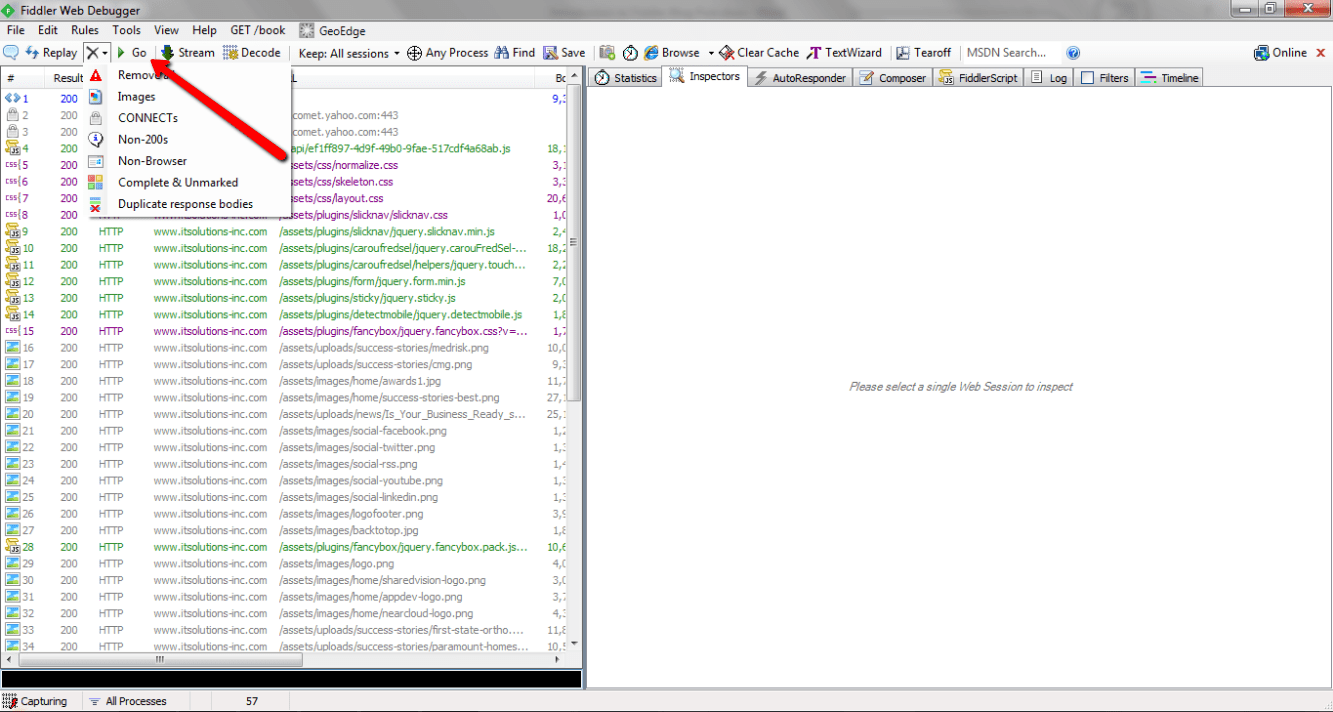Click the Any Process target icon
The height and width of the screenshot is (712, 1333).
click(x=447, y=53)
